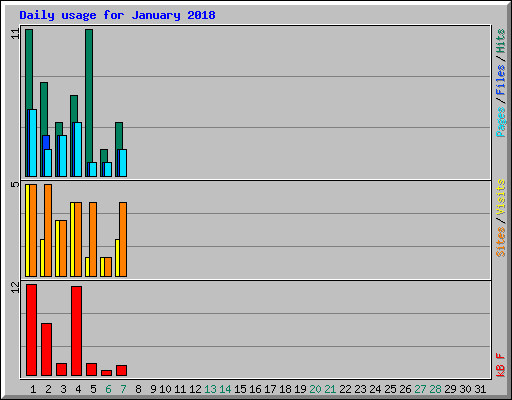Click green weekend day label 6
The image size is (512, 400).
(108, 389)
